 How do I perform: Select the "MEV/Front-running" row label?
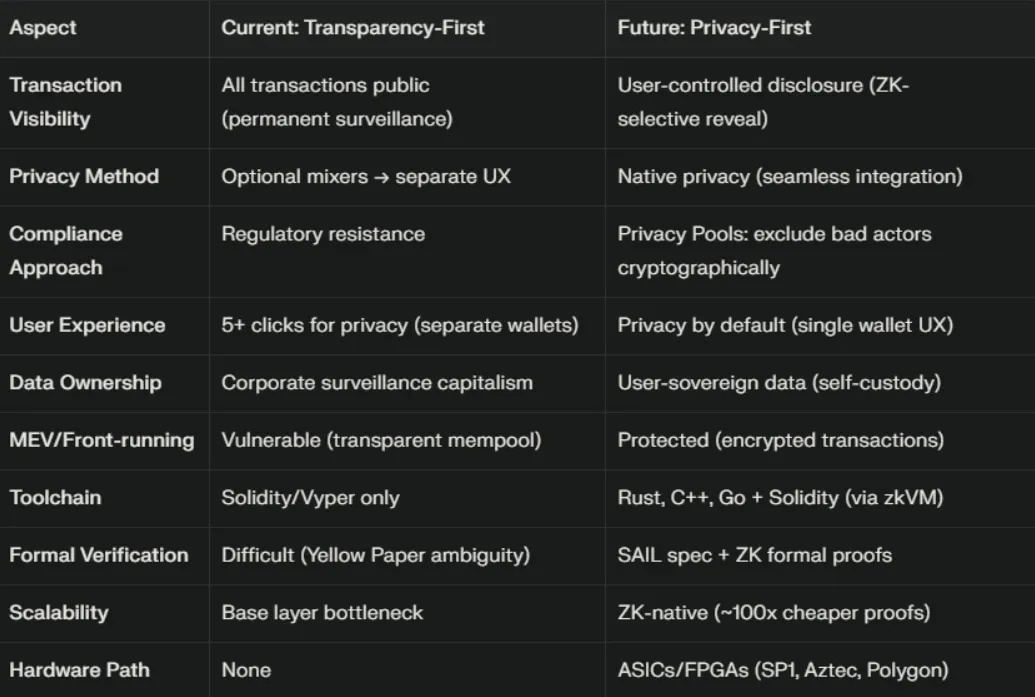click(101, 441)
